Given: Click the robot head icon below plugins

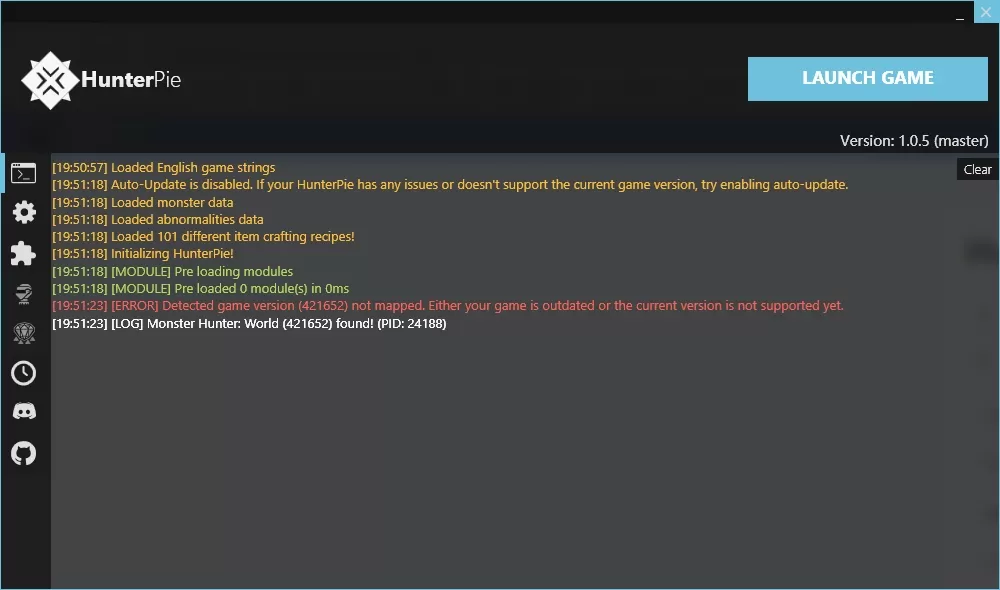Looking at the screenshot, I should click(x=24, y=294).
